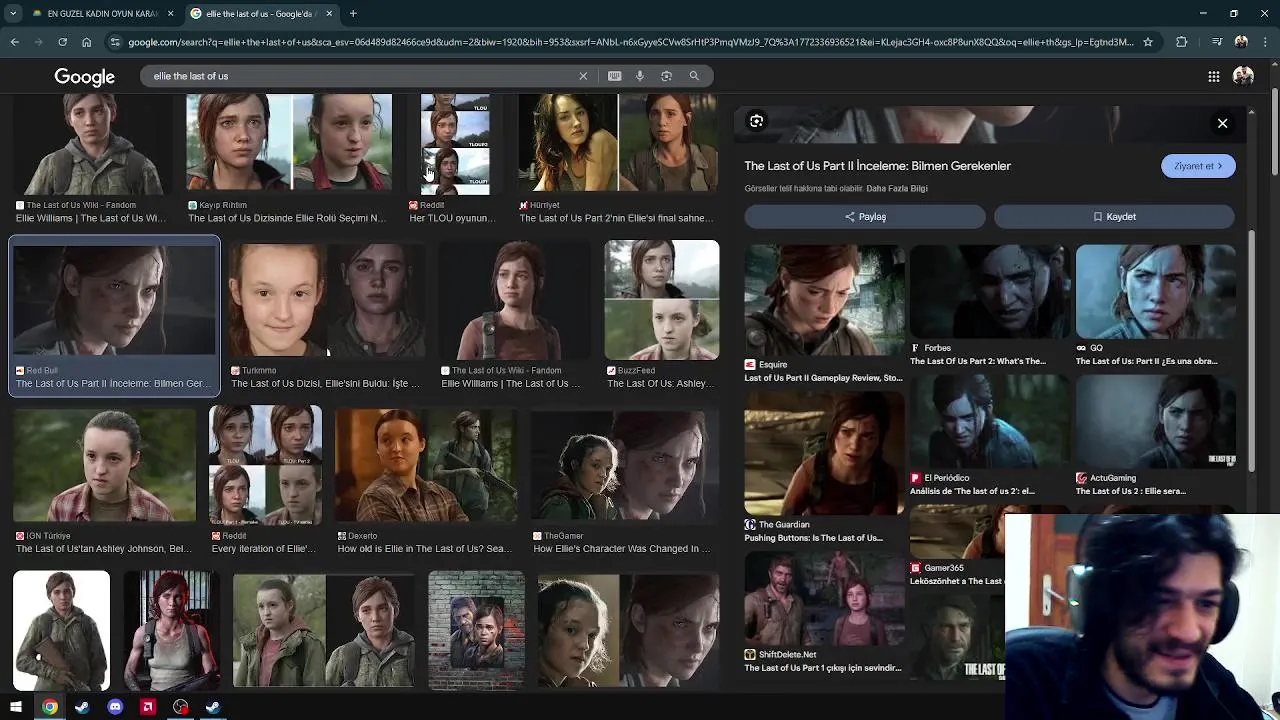The width and height of the screenshot is (1280, 720).
Task: Open the 'Daha Fazla Bilgi' link
Action: pyautogui.click(x=897, y=188)
